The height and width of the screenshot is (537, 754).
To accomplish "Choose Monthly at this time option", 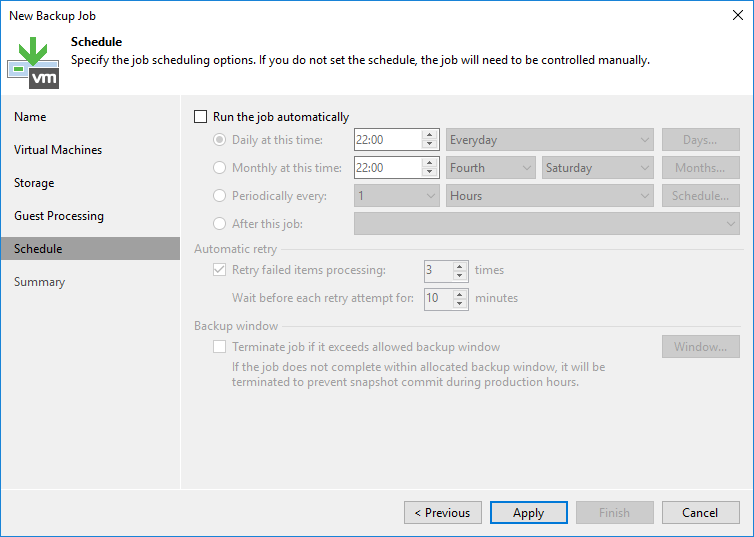I will pos(220,168).
